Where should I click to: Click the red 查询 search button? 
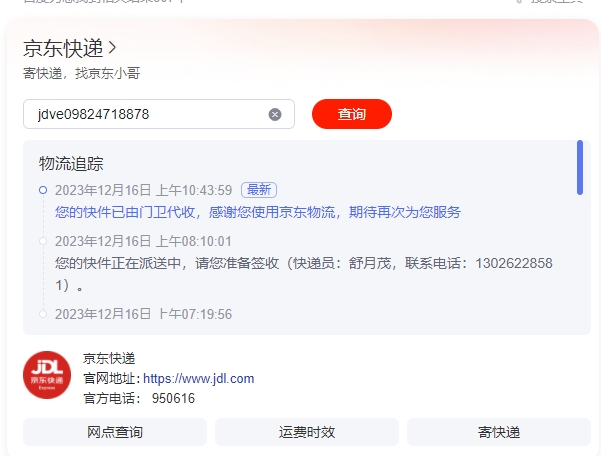[352, 114]
